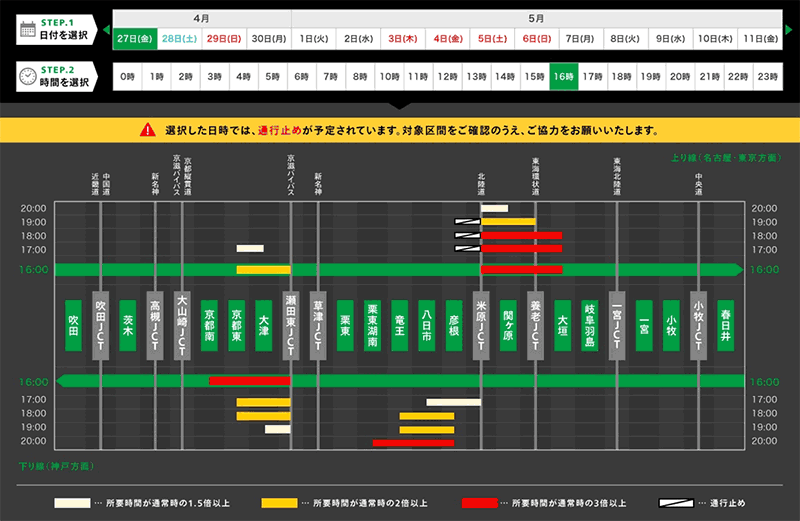Click the red 通行止め text in banner
Screen dimensions: 800x521
pyautogui.click(x=280, y=130)
